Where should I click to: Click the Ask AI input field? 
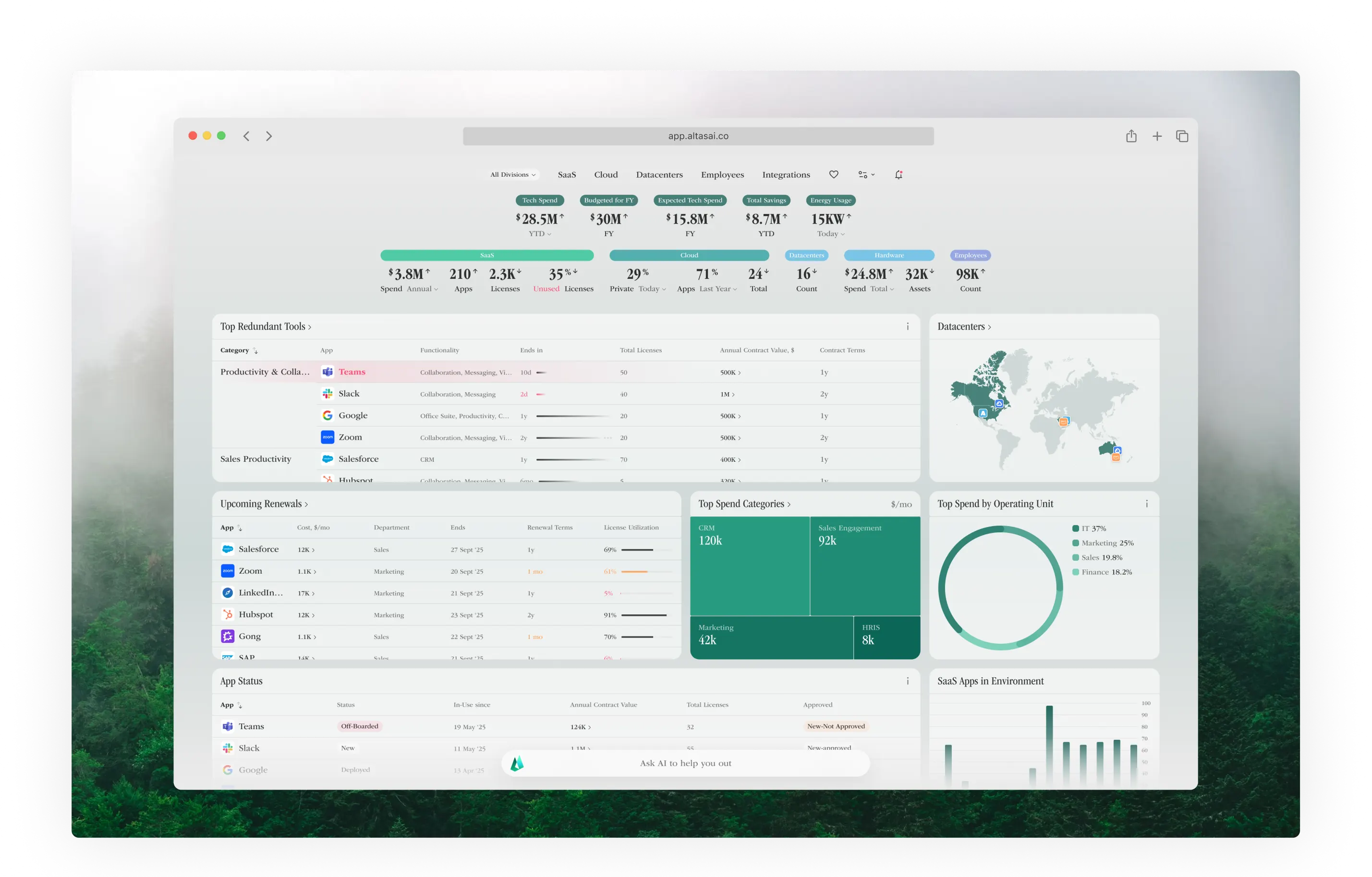tap(685, 763)
